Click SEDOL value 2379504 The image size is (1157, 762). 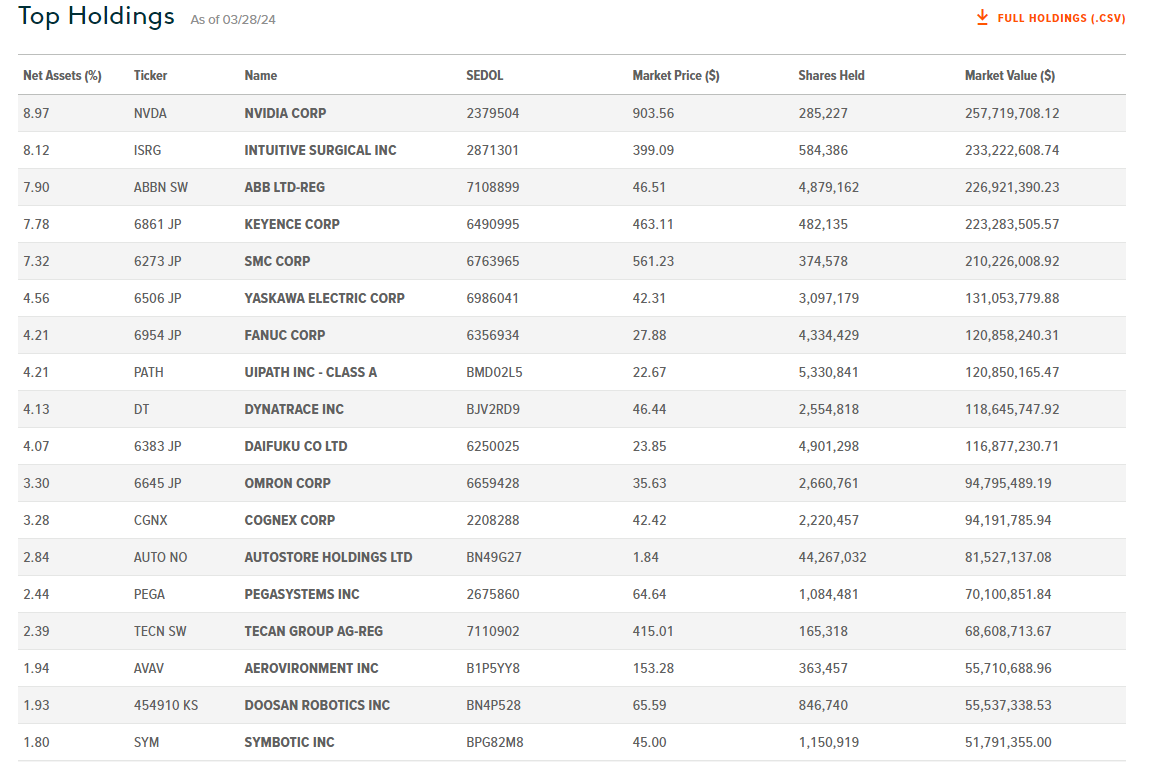tap(493, 113)
